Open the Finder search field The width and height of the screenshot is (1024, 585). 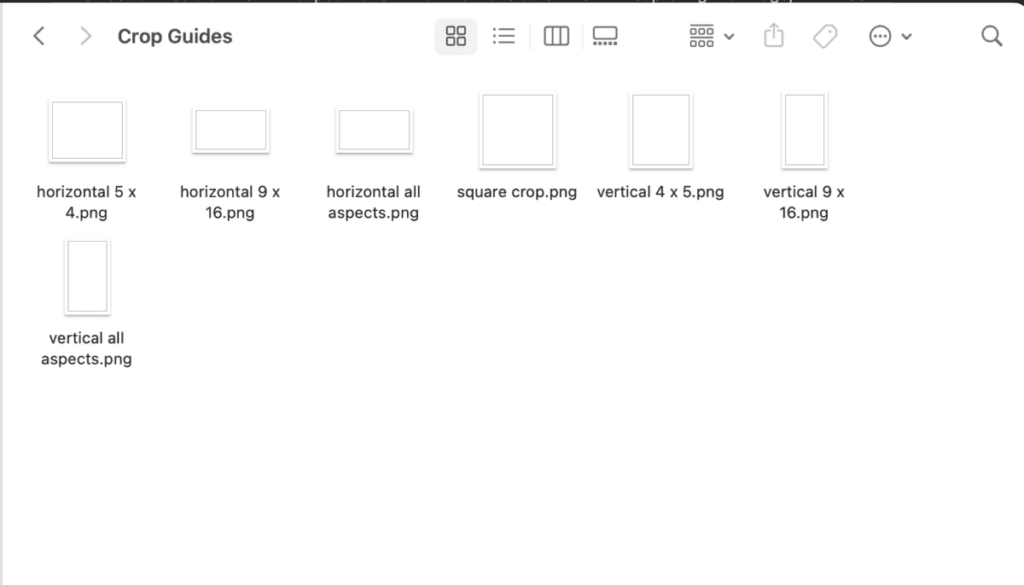click(991, 36)
